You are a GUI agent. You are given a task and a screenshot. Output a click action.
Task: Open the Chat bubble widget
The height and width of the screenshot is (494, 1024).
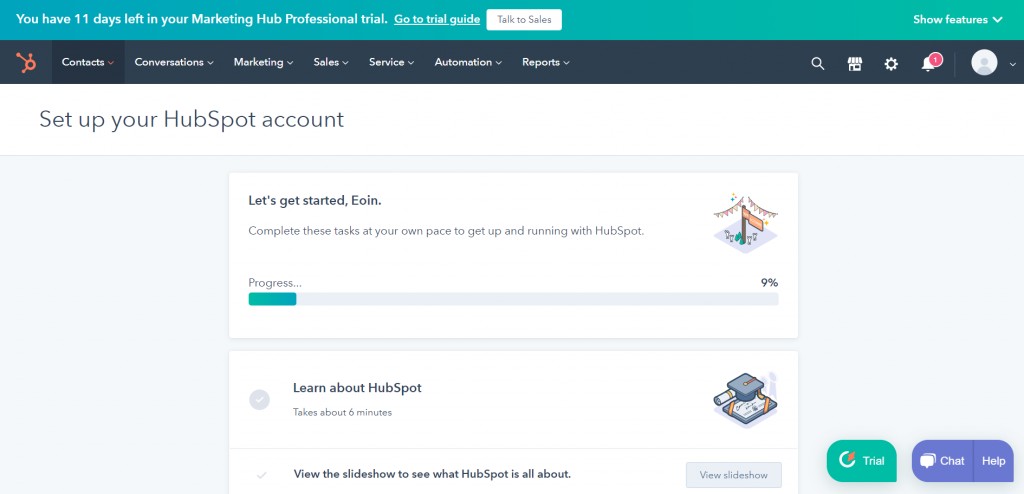942,461
